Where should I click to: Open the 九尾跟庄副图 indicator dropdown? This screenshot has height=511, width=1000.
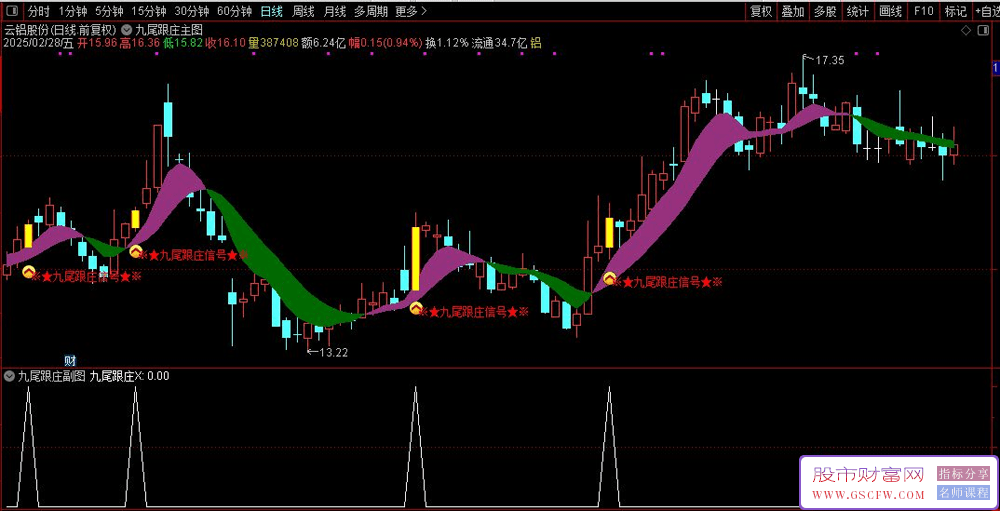tap(10, 376)
